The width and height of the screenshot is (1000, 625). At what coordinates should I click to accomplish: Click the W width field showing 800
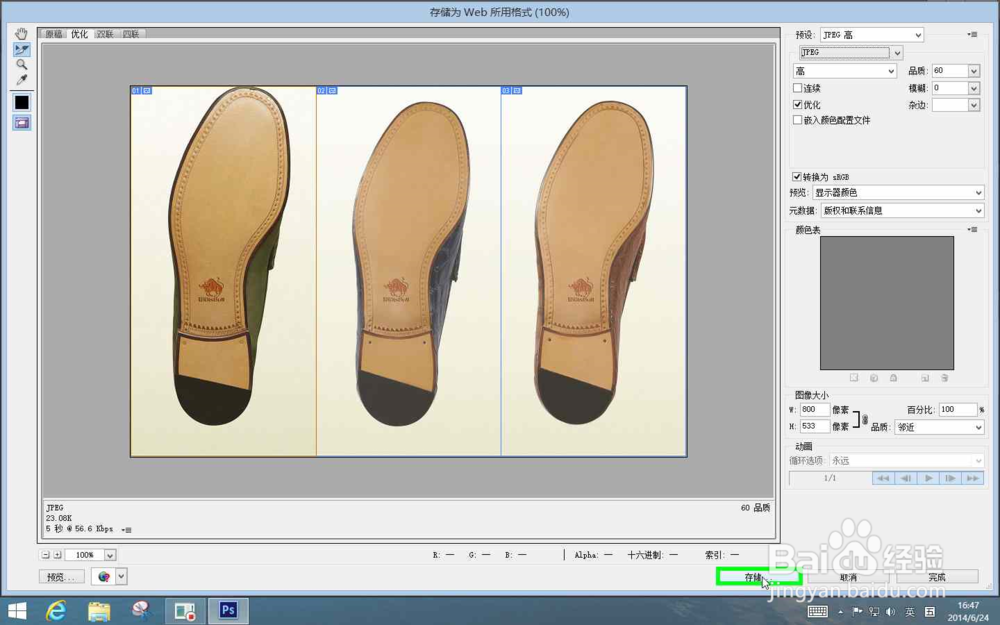coord(814,409)
